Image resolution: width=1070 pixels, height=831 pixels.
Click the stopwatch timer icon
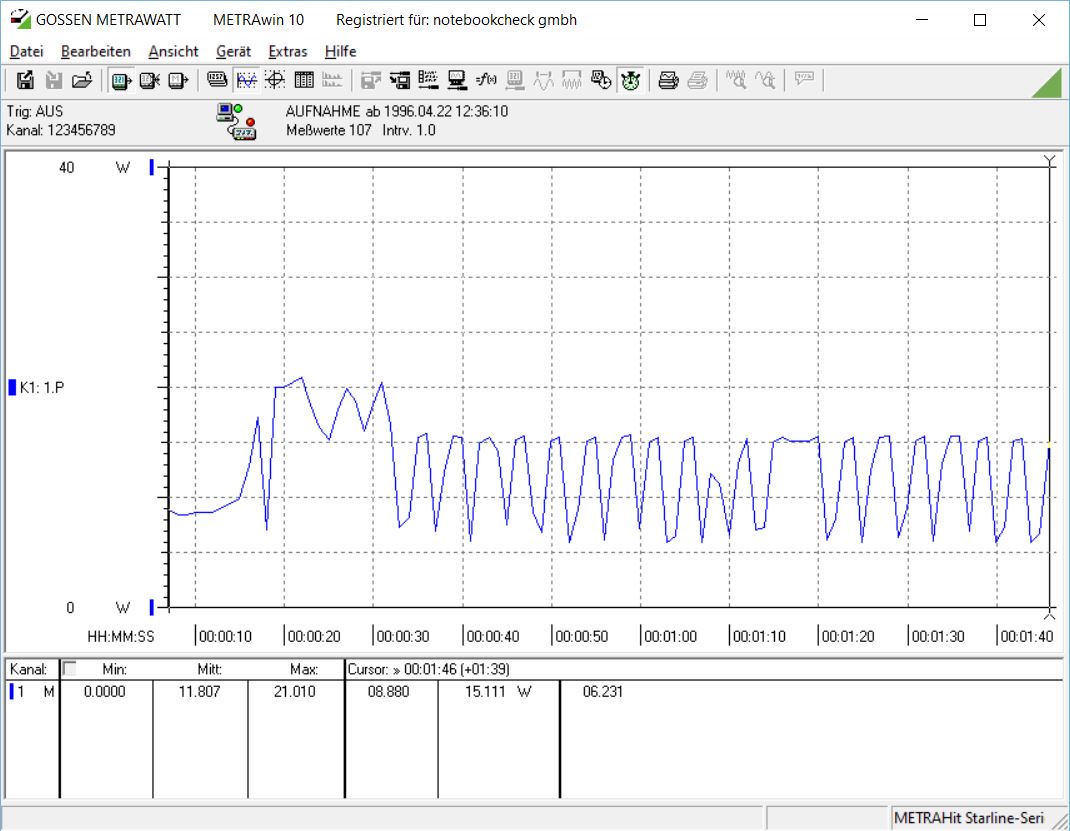pos(631,81)
